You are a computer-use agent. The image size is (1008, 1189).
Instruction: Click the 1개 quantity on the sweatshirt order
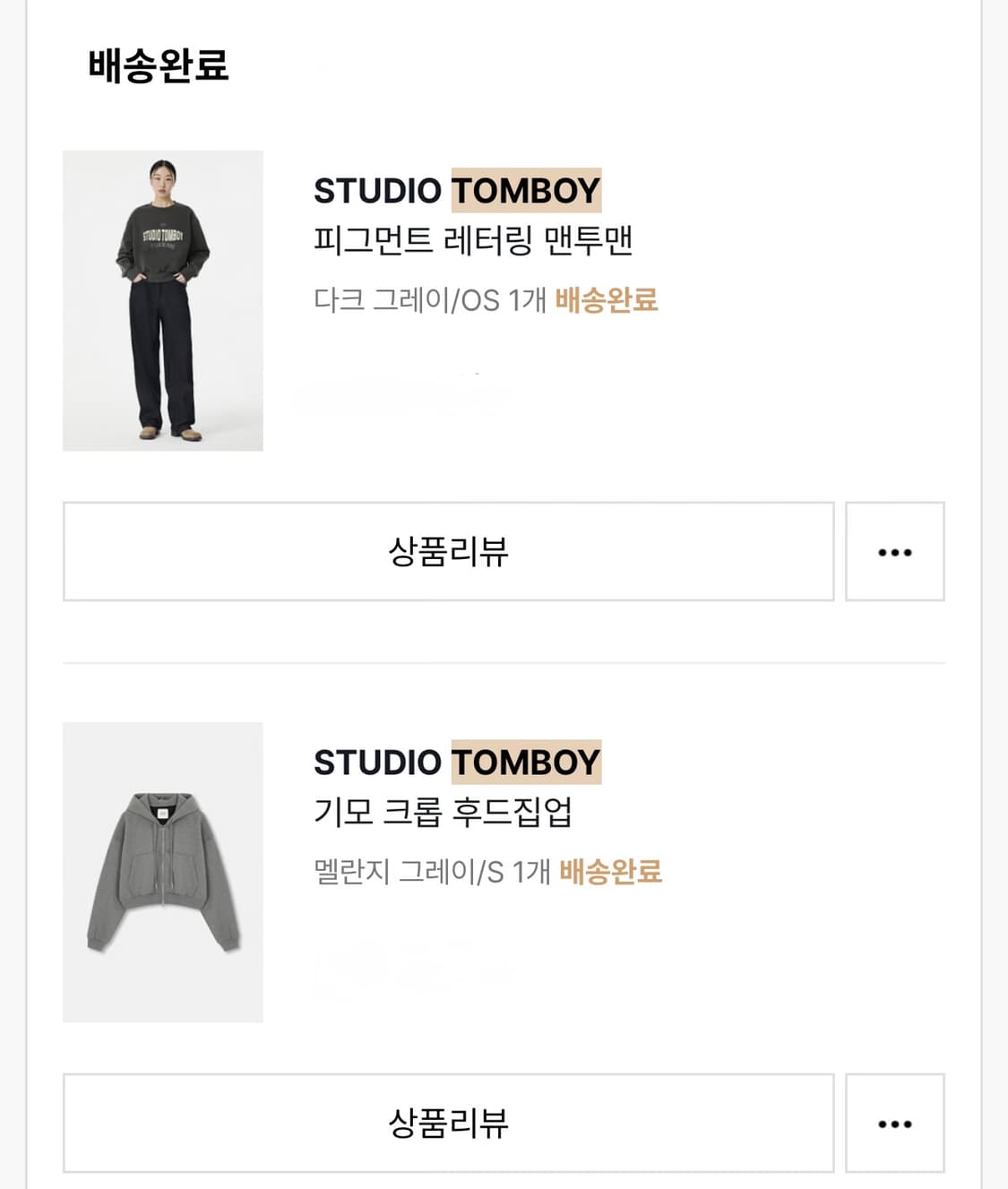coord(527,300)
